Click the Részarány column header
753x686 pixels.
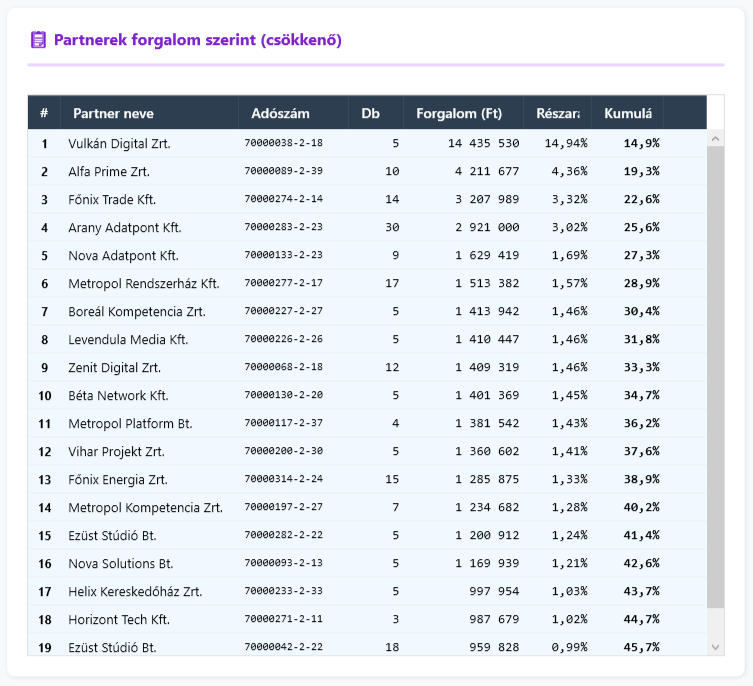tap(557, 113)
